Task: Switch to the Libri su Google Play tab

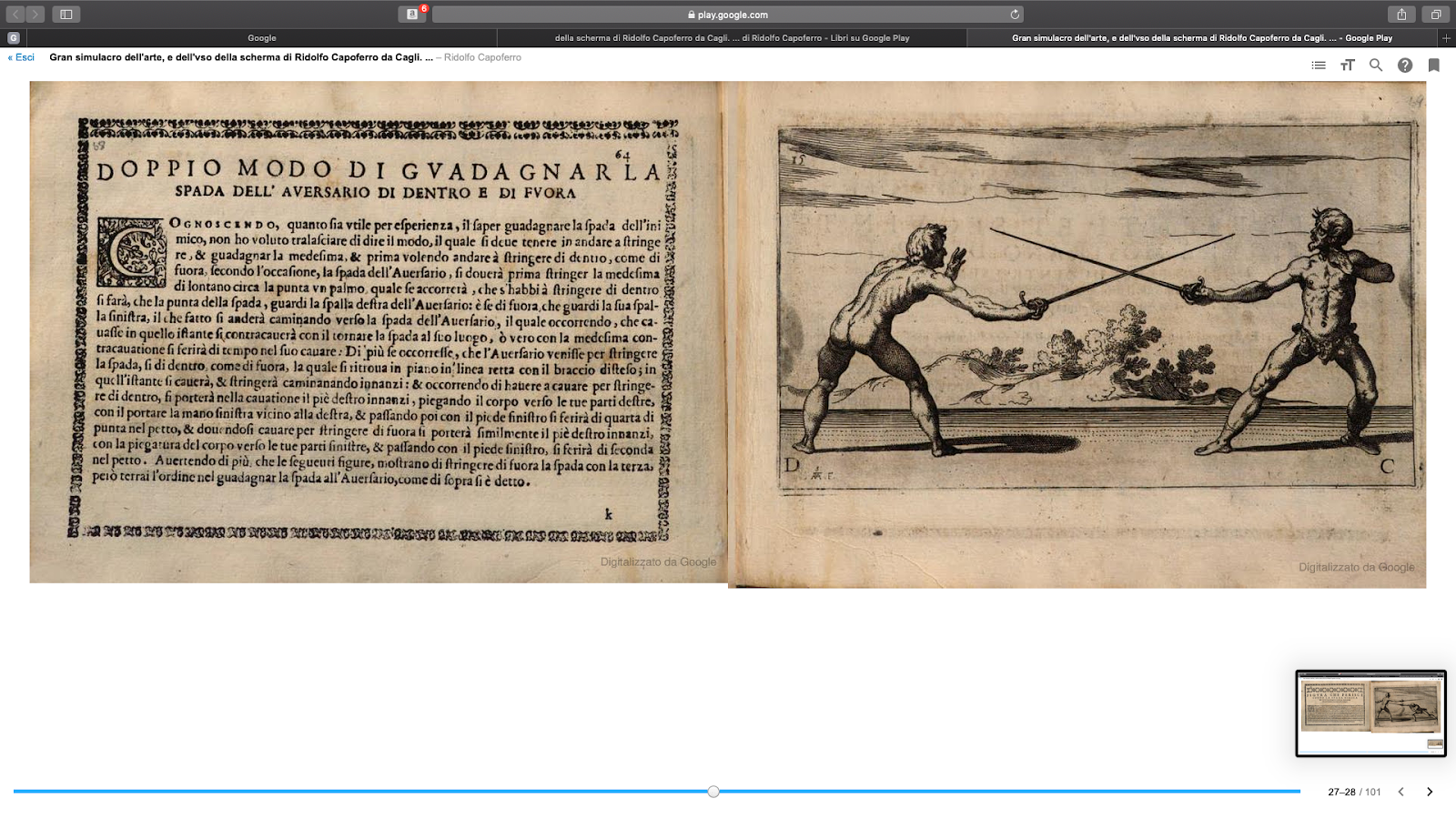Action: pyautogui.click(x=732, y=38)
